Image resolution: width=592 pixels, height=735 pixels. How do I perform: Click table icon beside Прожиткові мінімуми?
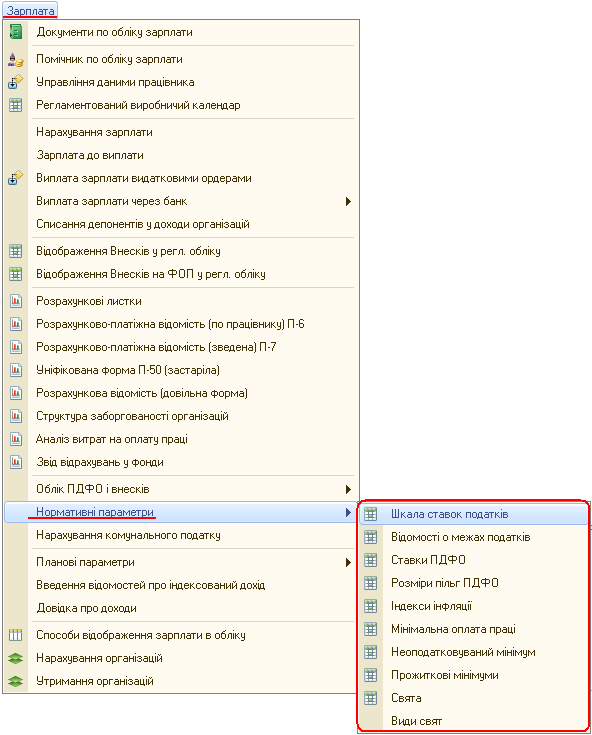371,675
